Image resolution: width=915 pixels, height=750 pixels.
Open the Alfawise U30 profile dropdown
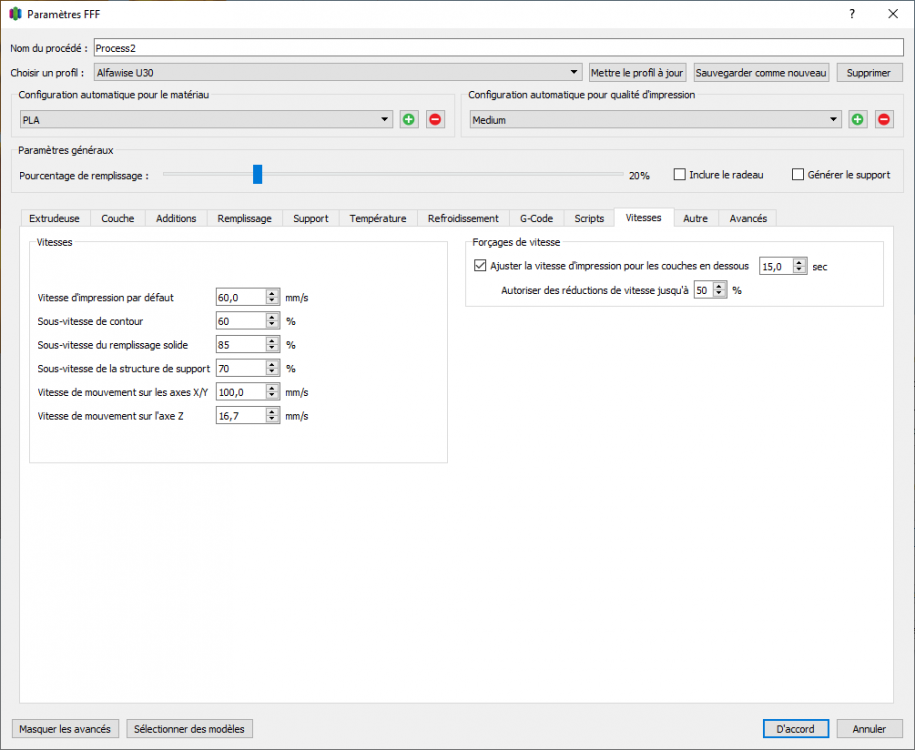338,72
